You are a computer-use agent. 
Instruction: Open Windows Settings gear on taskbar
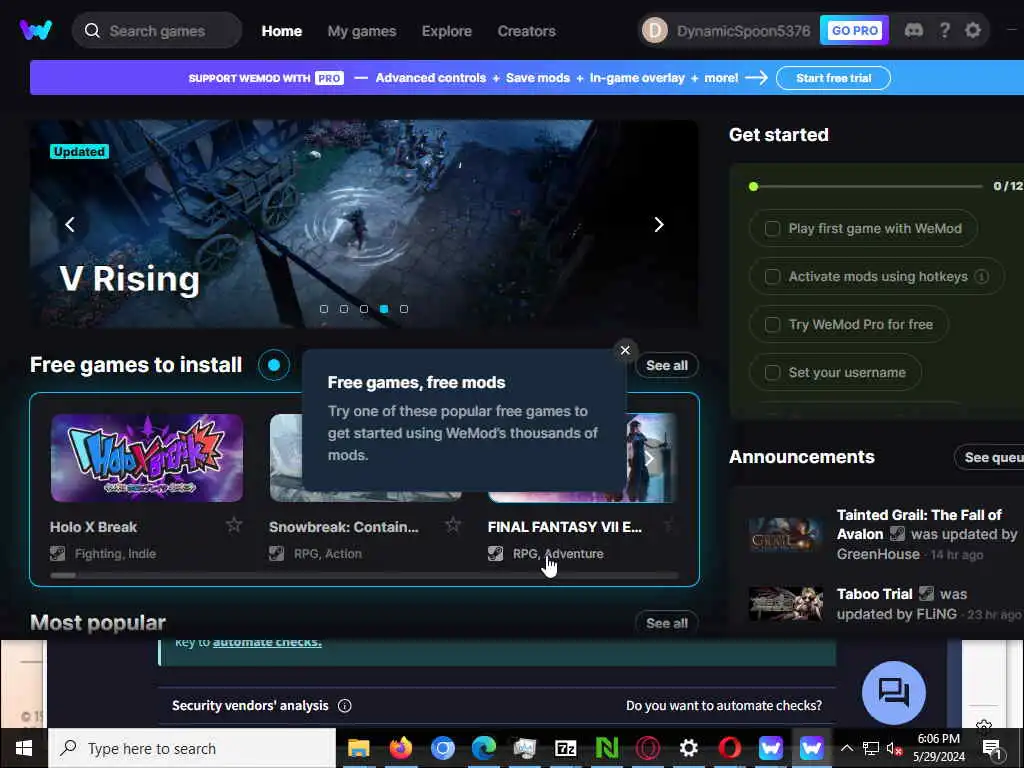(x=688, y=748)
